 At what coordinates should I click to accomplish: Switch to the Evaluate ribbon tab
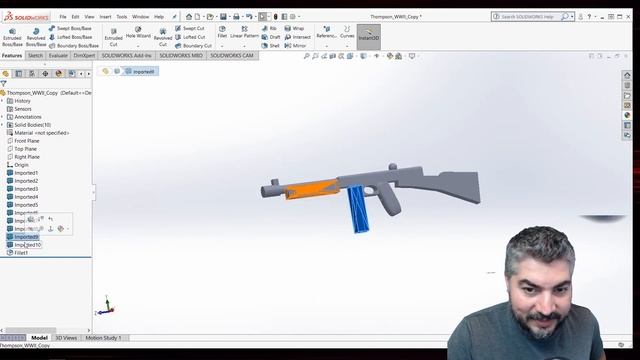(58, 56)
